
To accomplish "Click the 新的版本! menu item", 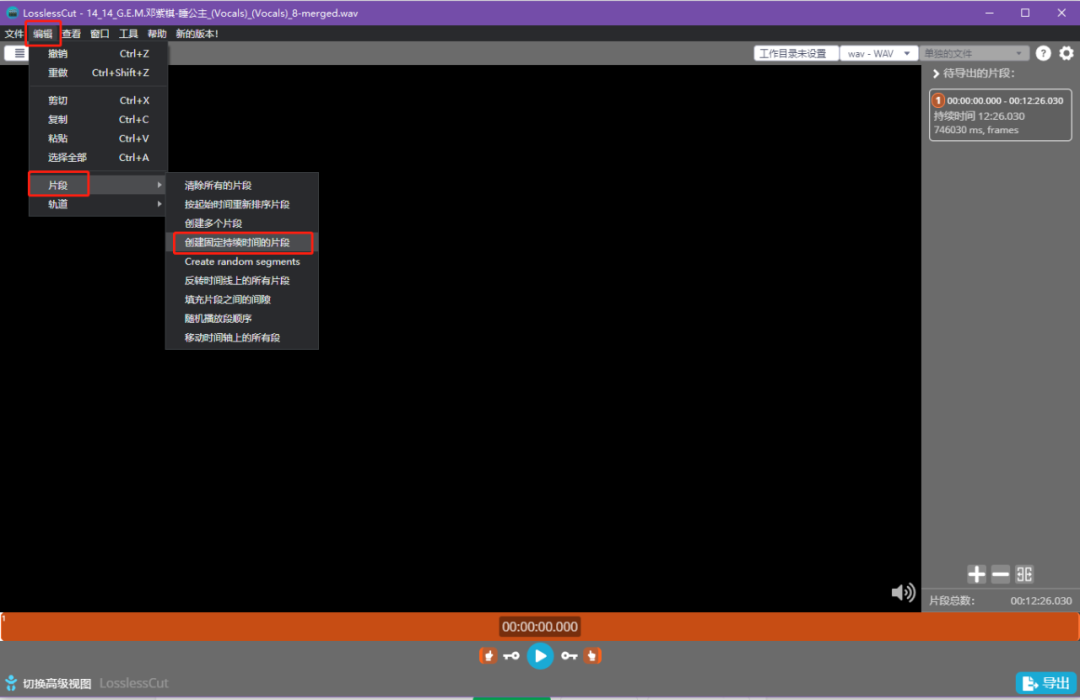I will (197, 34).
